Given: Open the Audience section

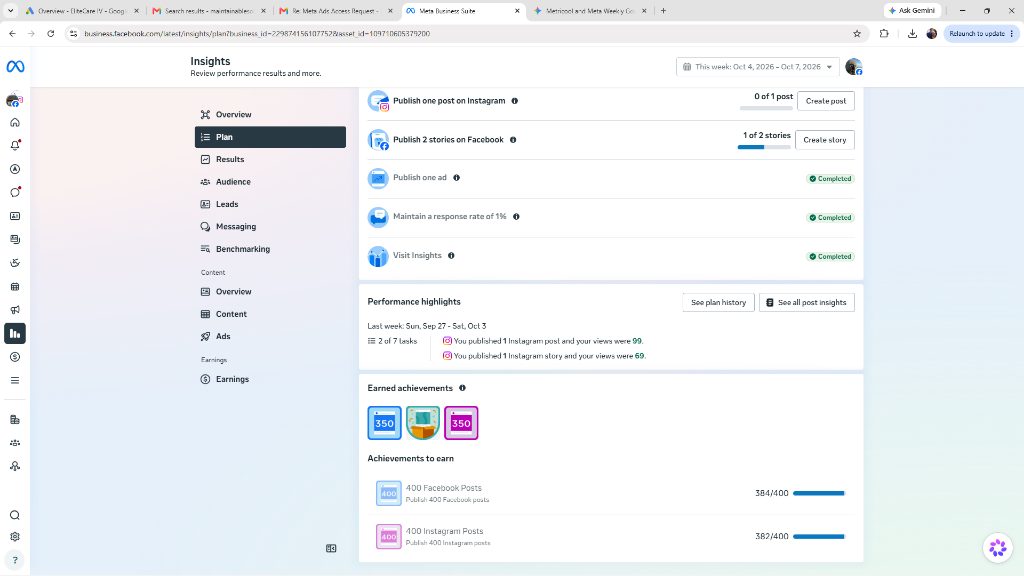Looking at the screenshot, I should (270, 182).
